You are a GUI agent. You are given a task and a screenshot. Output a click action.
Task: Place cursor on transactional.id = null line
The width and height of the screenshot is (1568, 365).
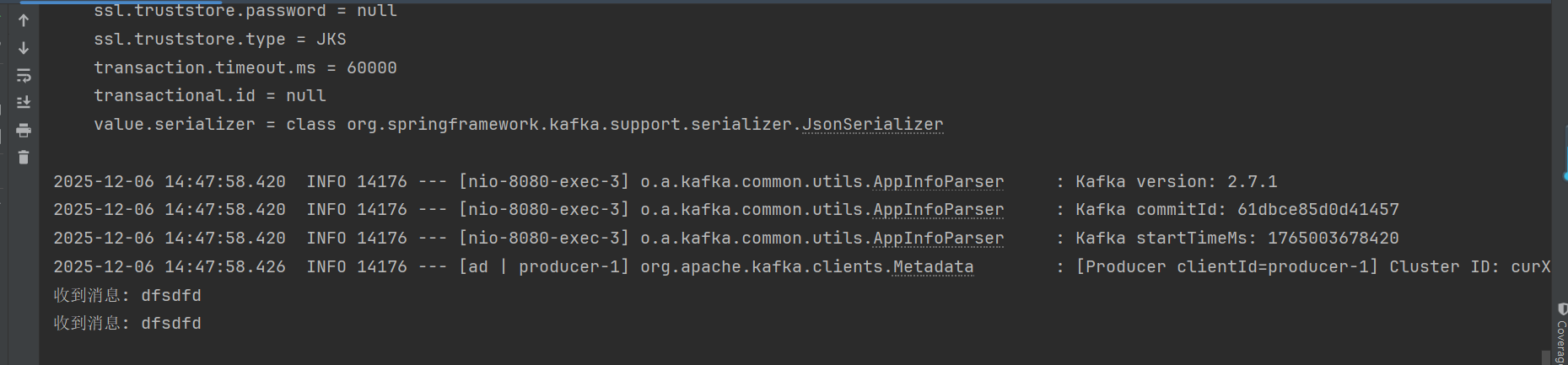coord(209,96)
